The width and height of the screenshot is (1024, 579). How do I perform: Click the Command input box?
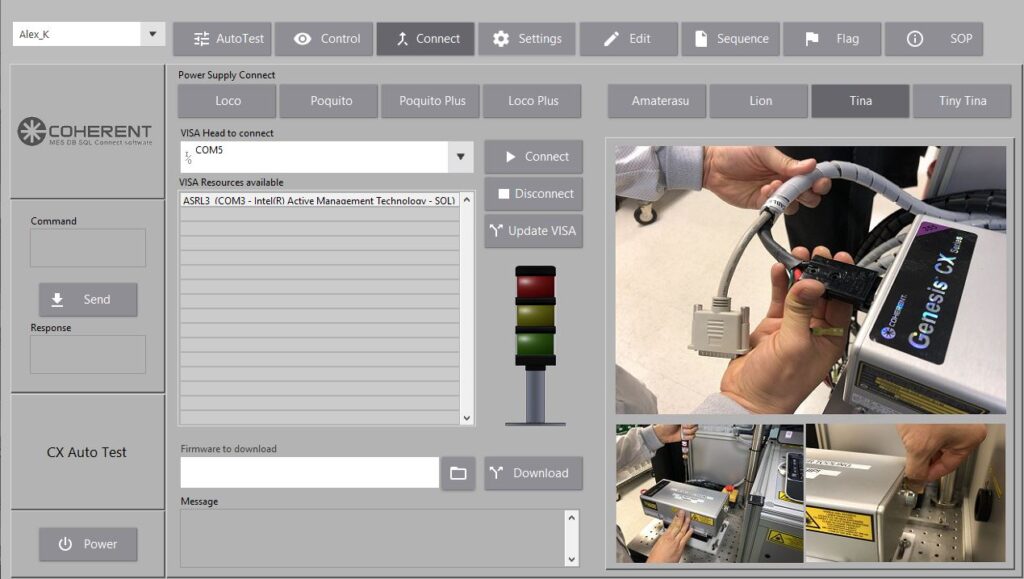pyautogui.click(x=88, y=247)
